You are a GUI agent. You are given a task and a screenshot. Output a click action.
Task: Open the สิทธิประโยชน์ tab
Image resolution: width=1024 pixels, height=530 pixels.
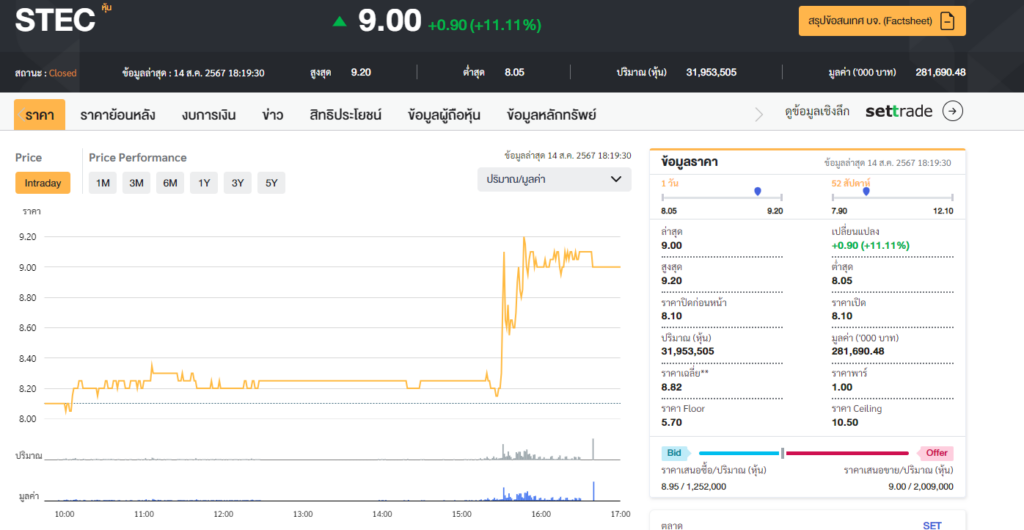pos(345,116)
